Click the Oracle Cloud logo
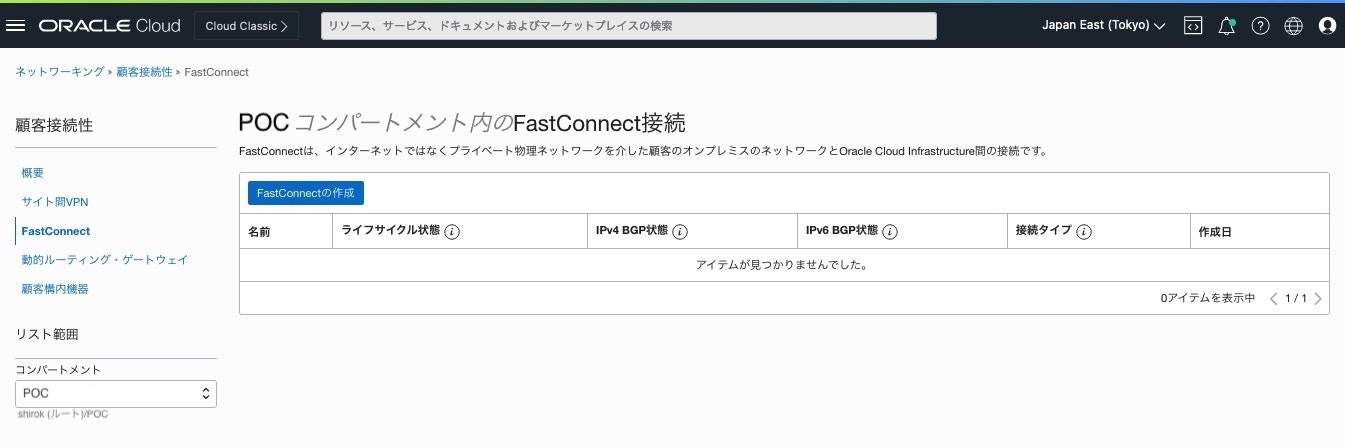Image resolution: width=1345 pixels, height=448 pixels. pos(110,26)
